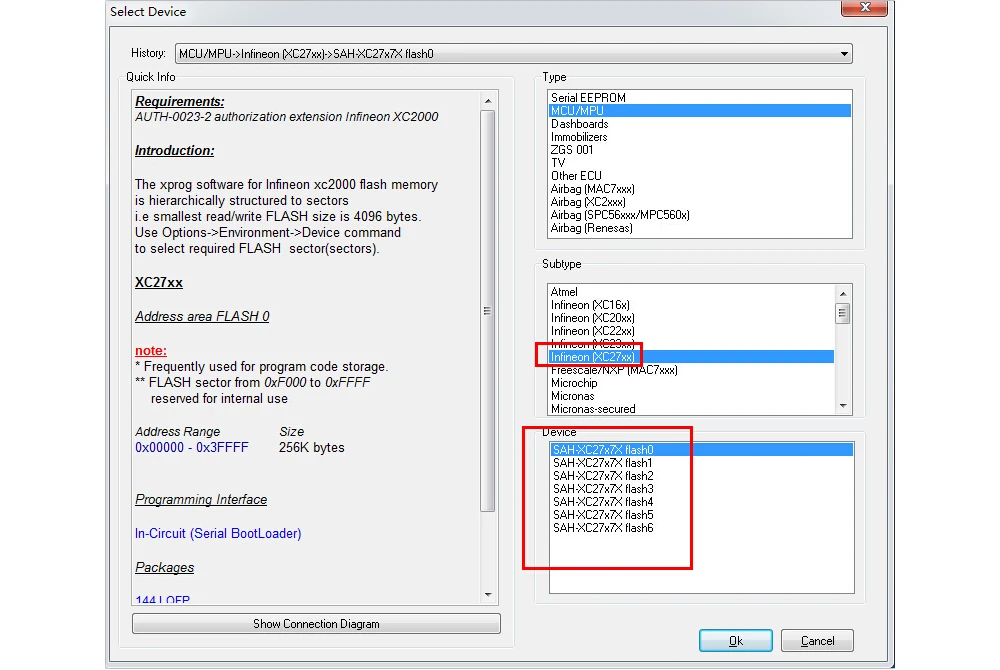Click the Cancel button

tap(817, 641)
